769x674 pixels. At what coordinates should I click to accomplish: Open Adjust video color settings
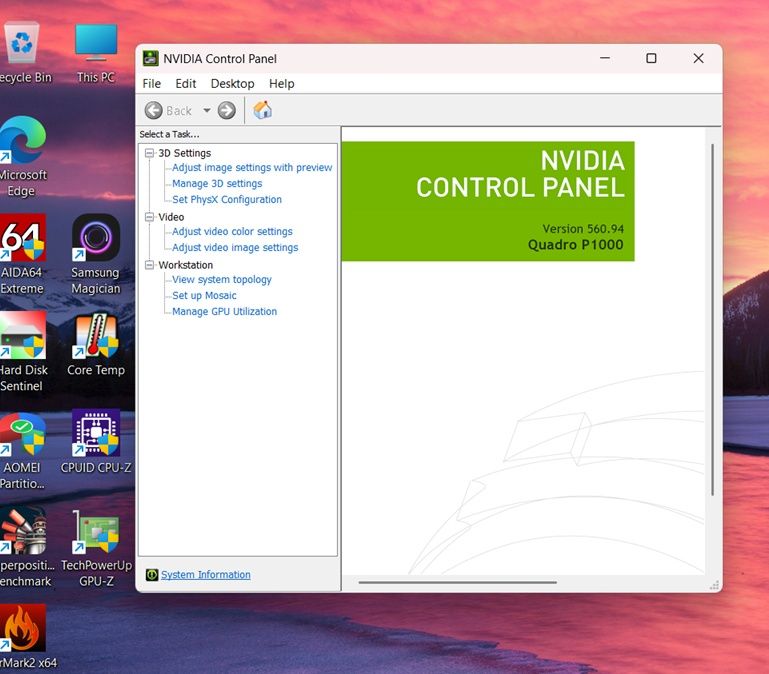tap(232, 232)
